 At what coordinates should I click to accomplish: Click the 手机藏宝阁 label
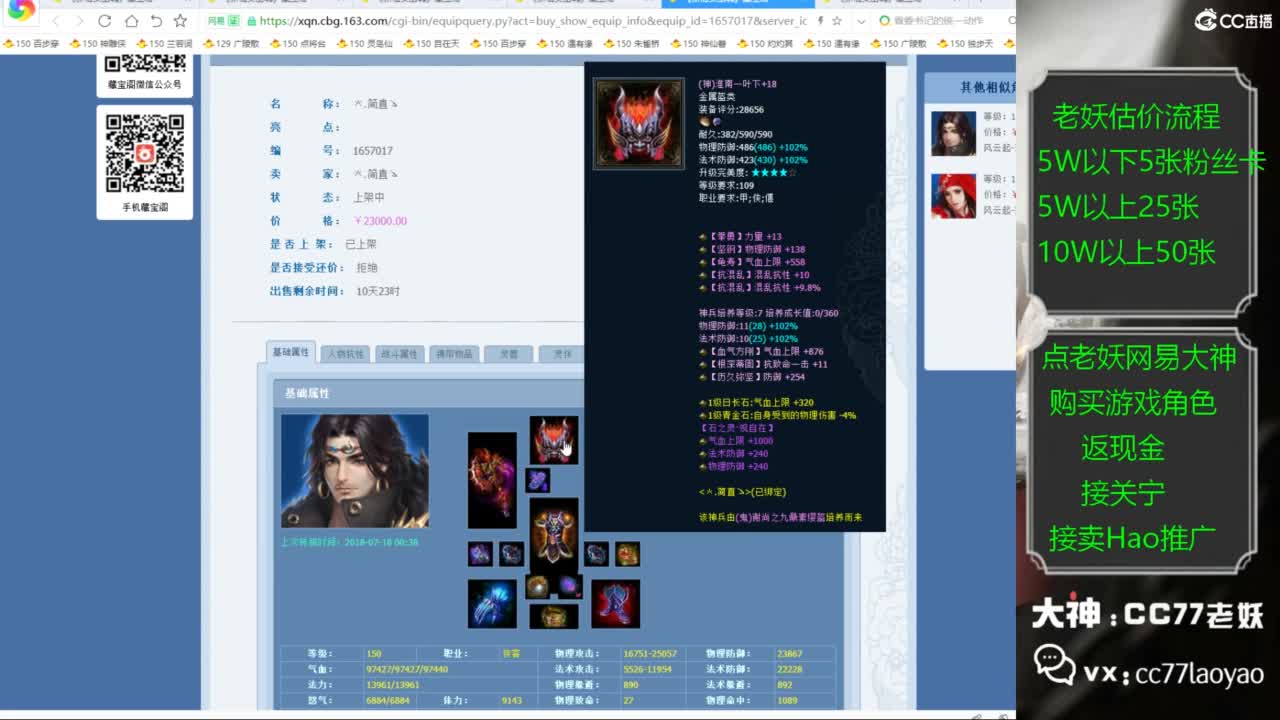pos(145,207)
